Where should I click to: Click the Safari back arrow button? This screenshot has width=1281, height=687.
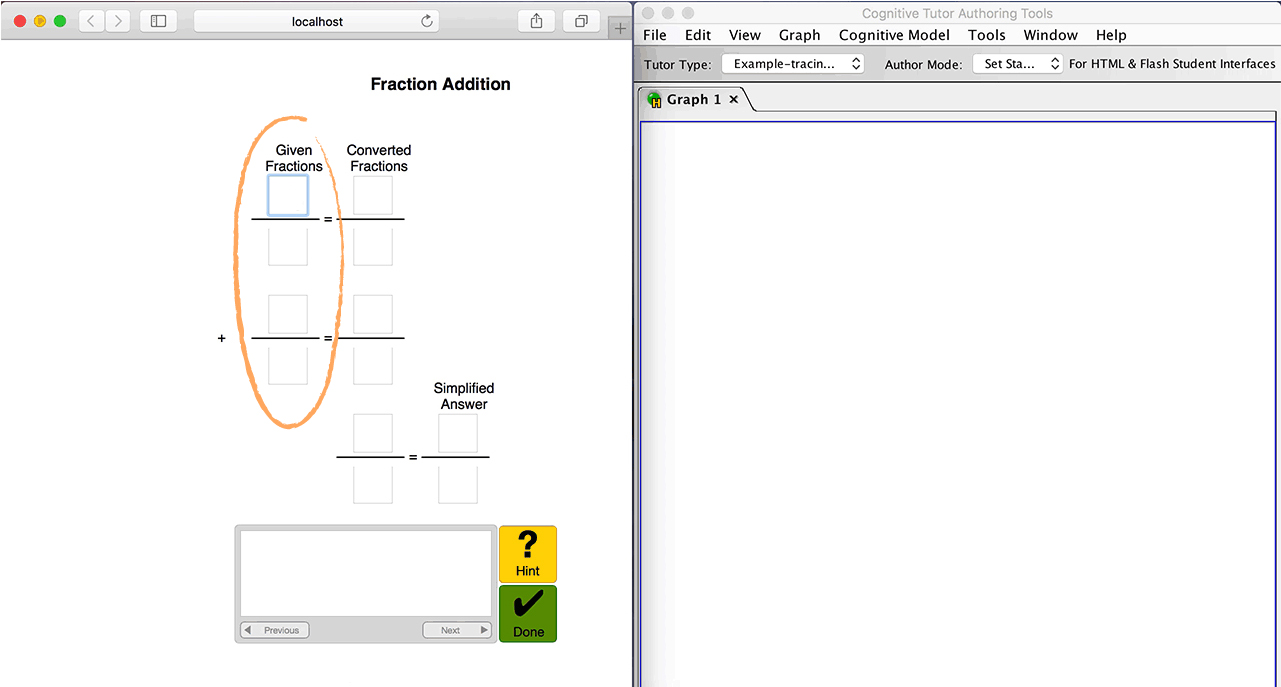92,21
